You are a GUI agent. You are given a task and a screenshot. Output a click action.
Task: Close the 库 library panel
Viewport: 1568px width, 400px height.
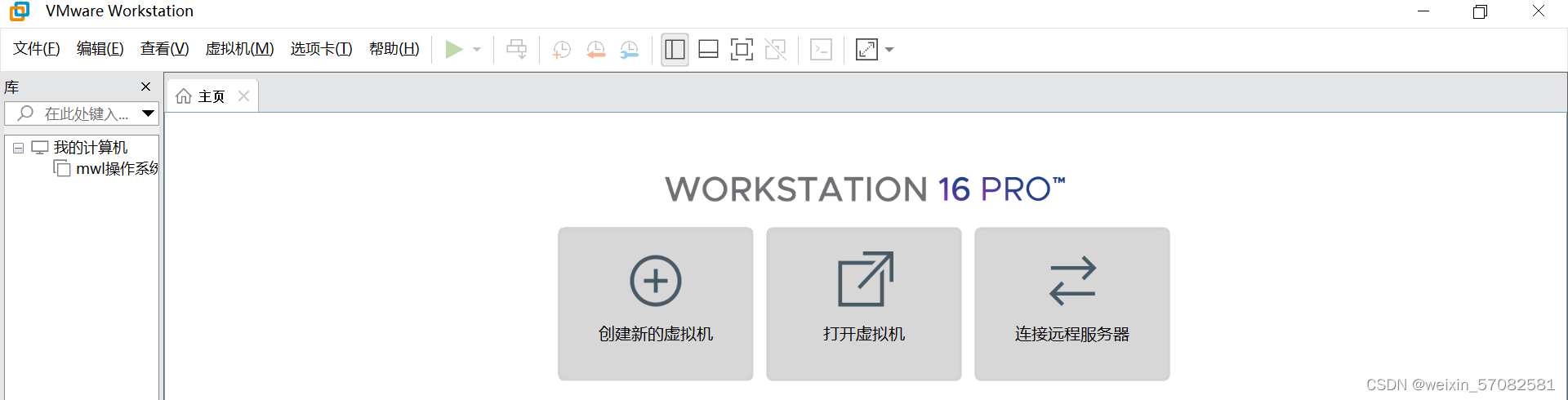145,87
